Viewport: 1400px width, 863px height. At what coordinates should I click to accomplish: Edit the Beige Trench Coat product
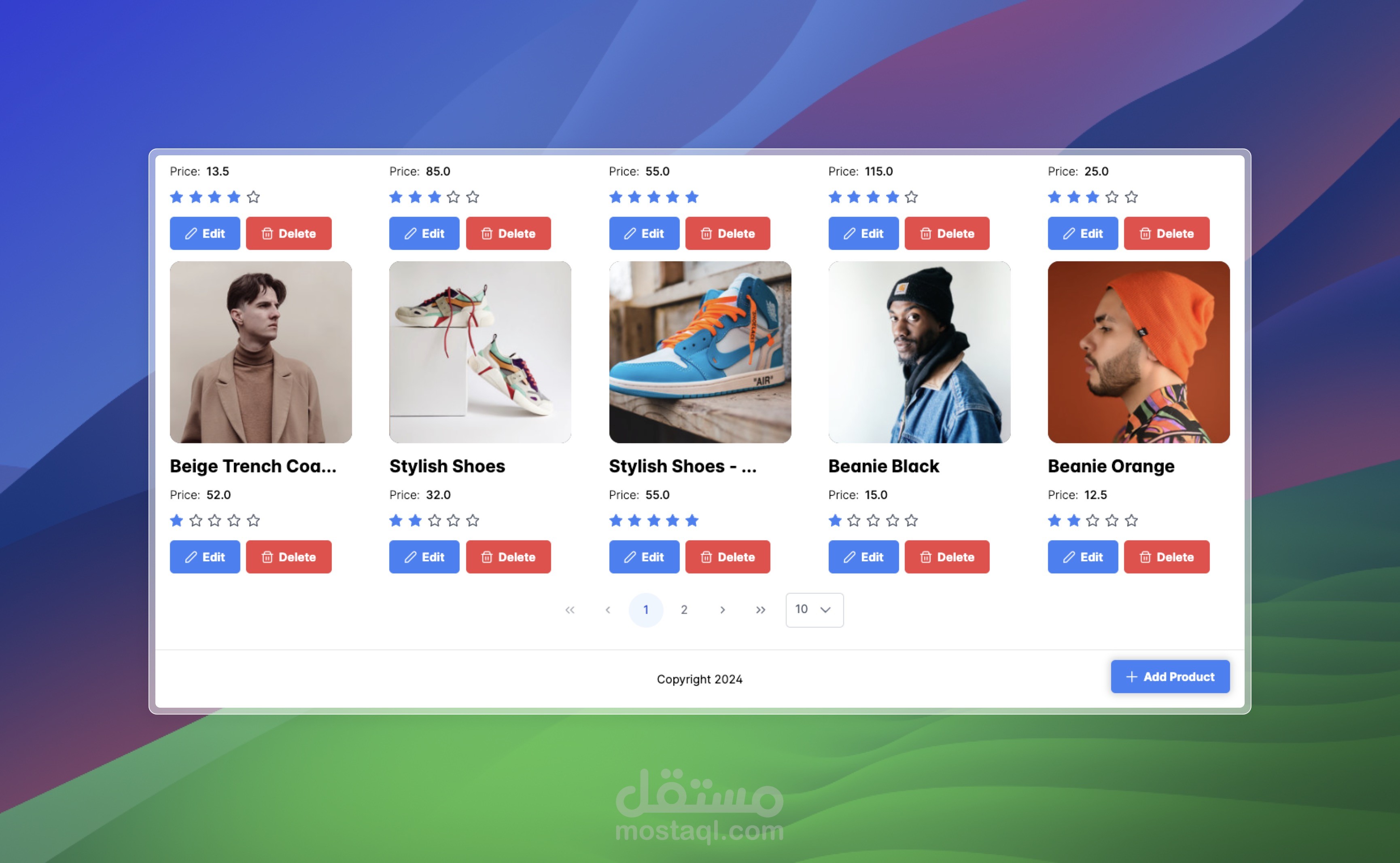pos(205,556)
